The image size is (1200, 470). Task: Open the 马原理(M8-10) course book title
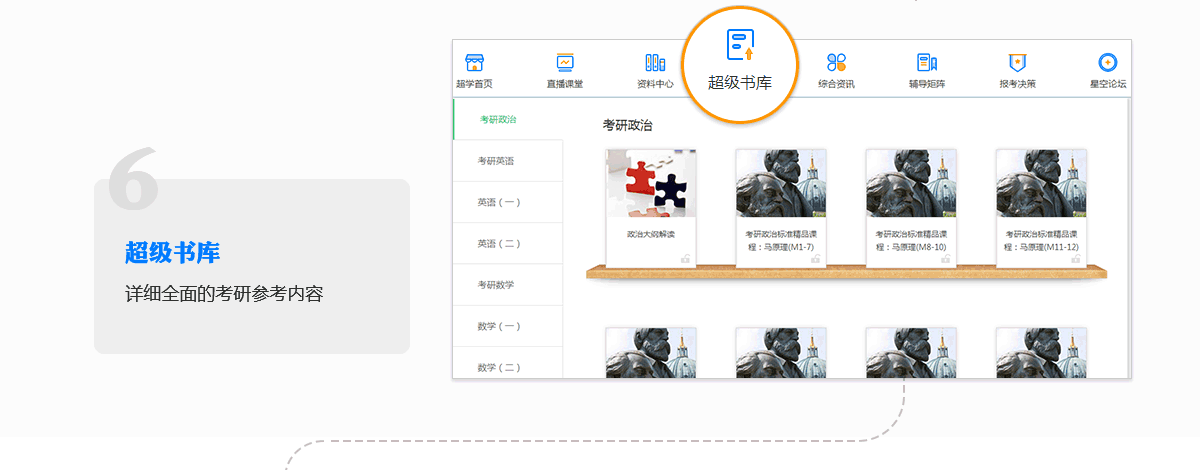pos(911,240)
